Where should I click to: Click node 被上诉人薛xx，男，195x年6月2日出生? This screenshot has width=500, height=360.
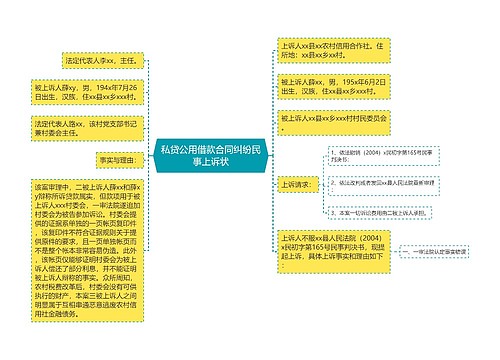pyautogui.click(x=334, y=87)
